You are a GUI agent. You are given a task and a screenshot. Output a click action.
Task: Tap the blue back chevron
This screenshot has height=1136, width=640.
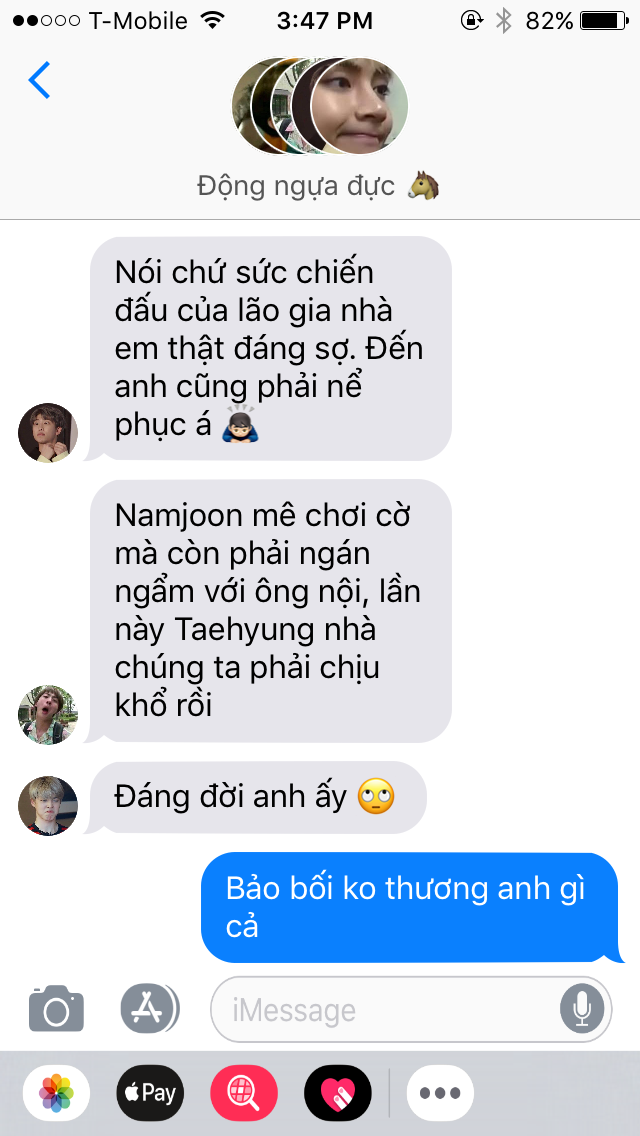pyautogui.click(x=39, y=80)
